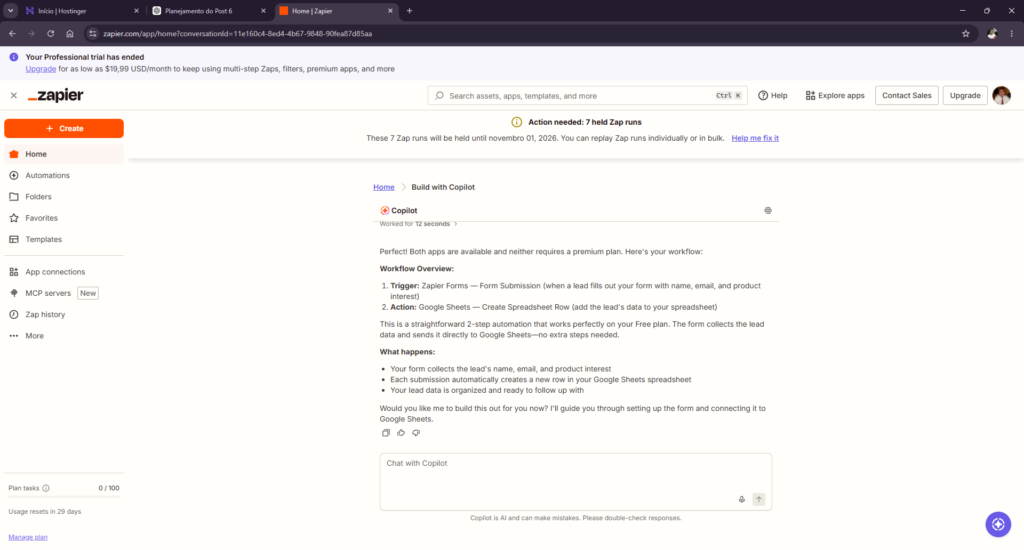Click the Folders icon

pyautogui.click(x=14, y=197)
